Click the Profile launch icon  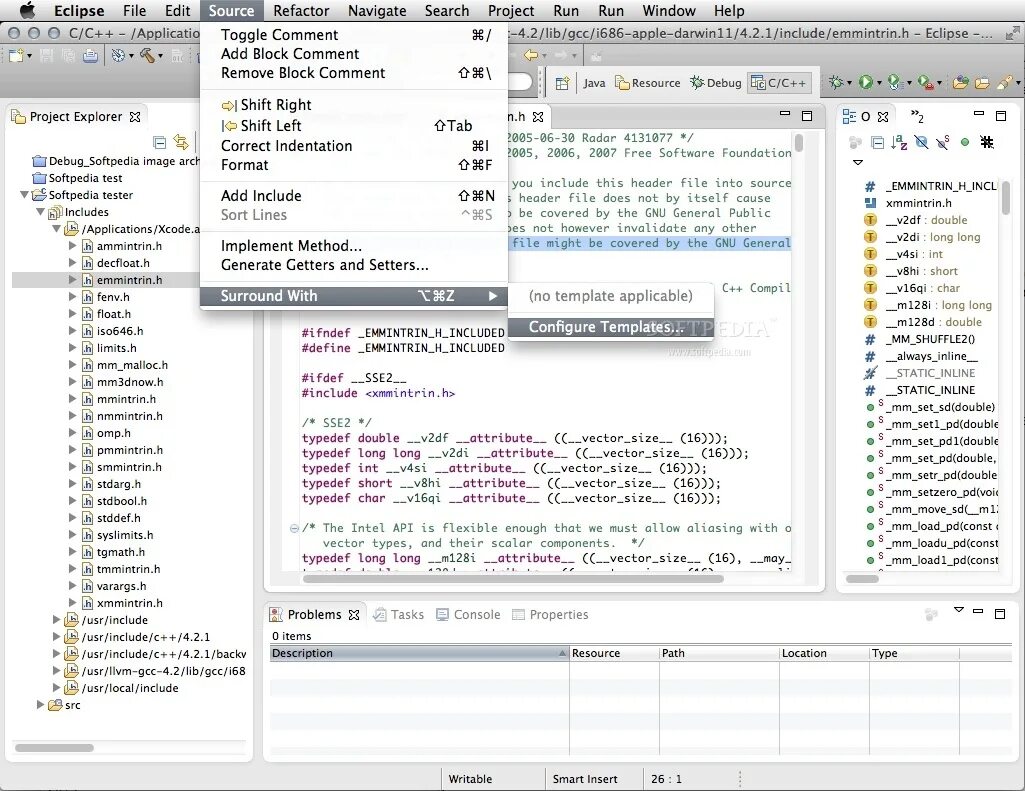pos(894,82)
